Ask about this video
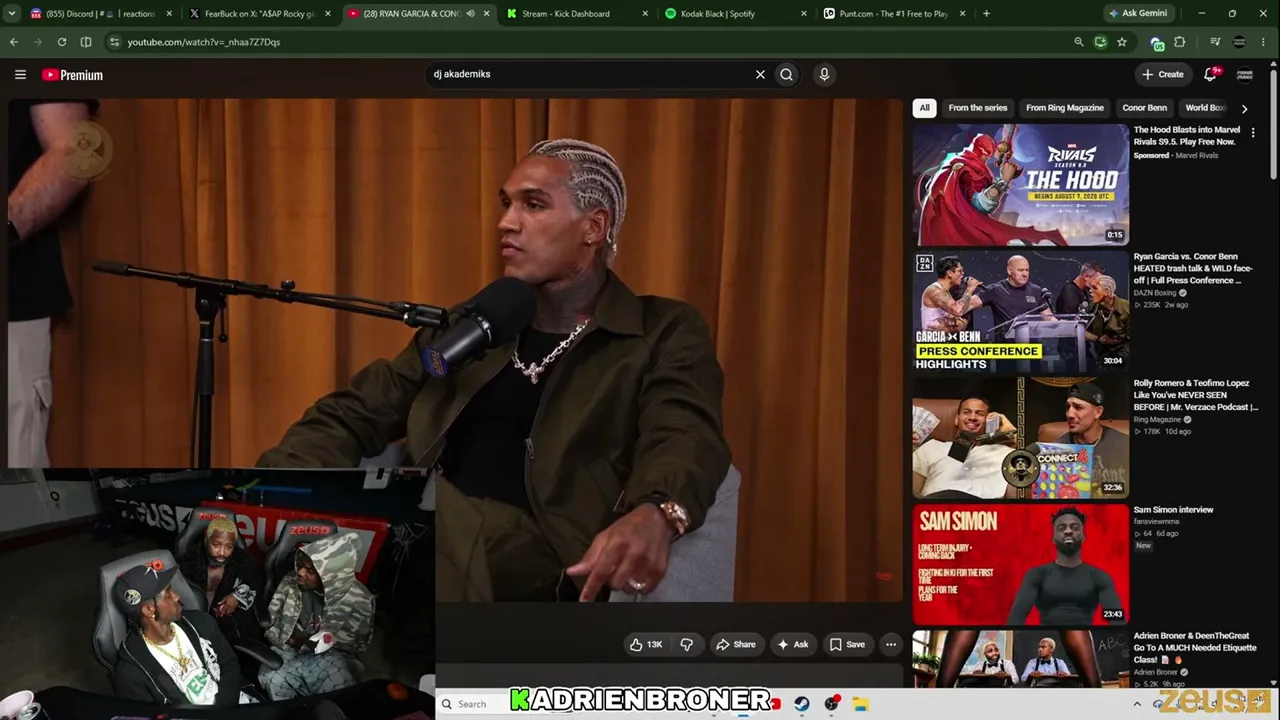The height and width of the screenshot is (720, 1280). [792, 645]
